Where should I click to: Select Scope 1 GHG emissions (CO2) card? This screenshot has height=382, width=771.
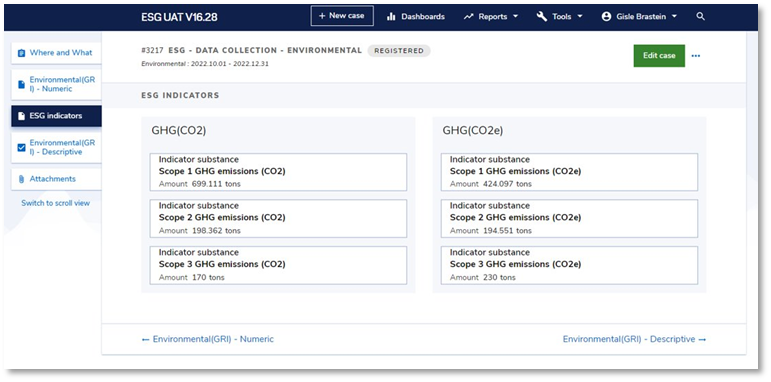(x=278, y=172)
